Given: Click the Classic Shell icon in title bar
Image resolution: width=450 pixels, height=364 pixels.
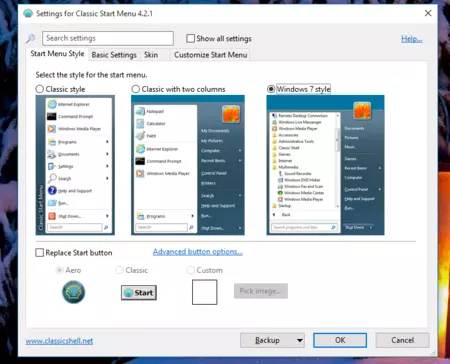Looking at the screenshot, I should (x=28, y=13).
